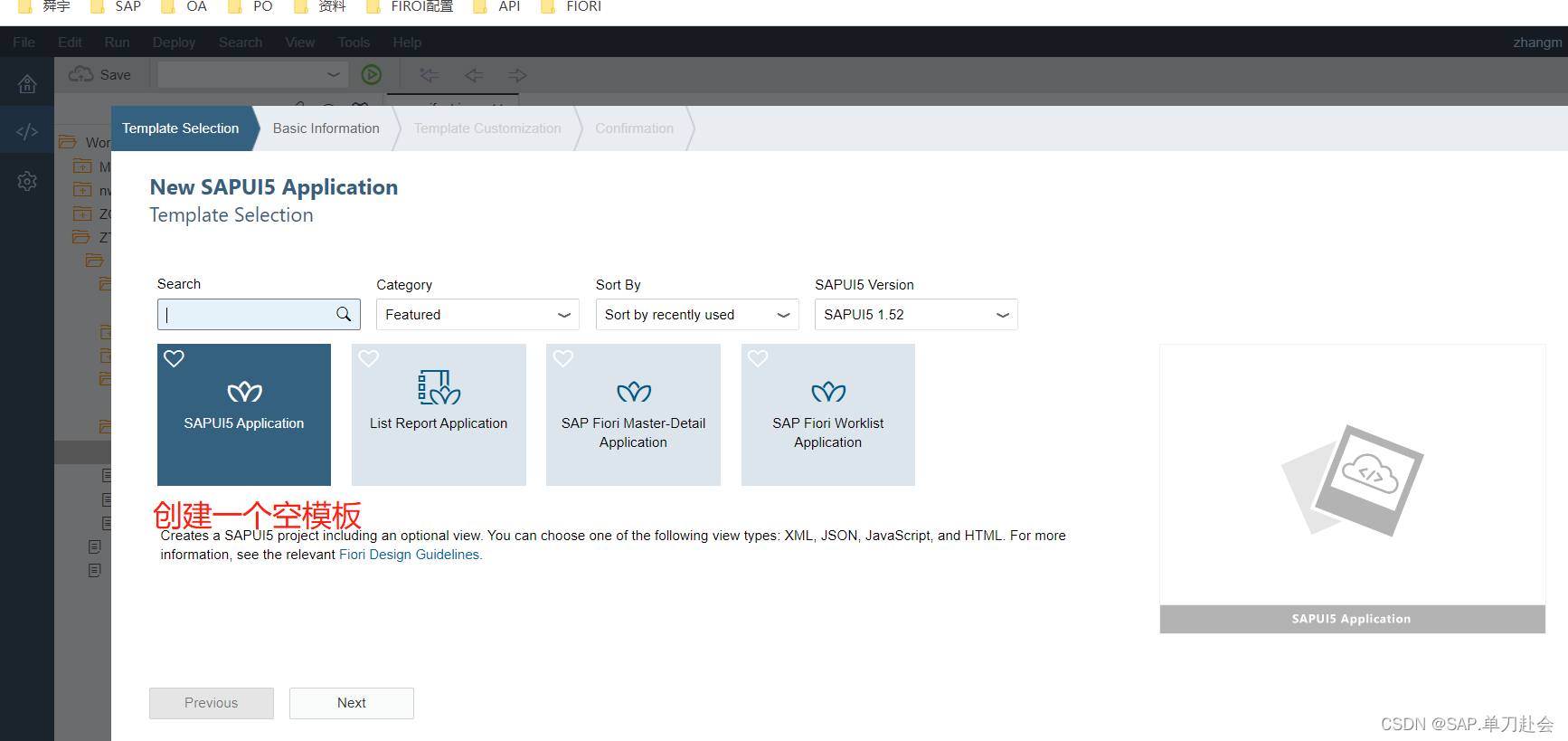This screenshot has height=741, width=1568.
Task: Open the Home icon in left sidebar
Action: (27, 84)
